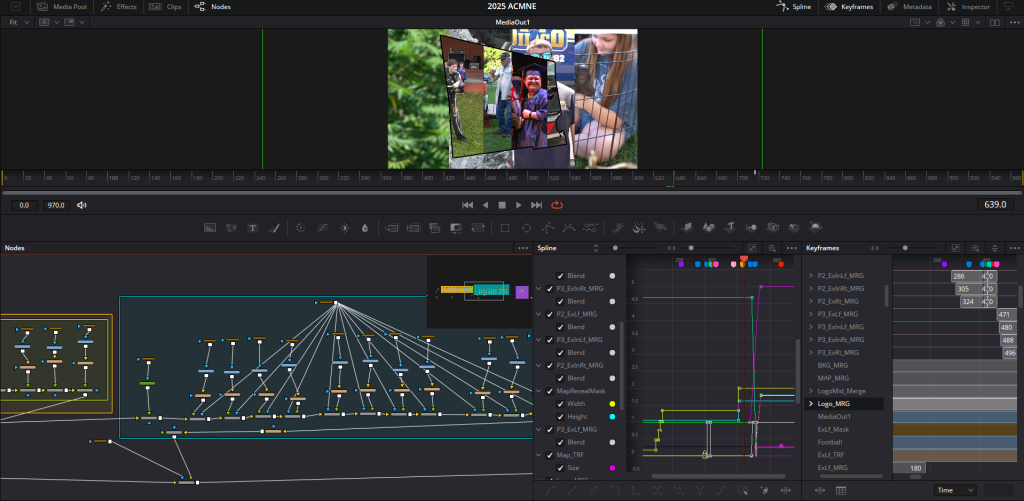Open the Time dropdown in Keyframes panel
The height and width of the screenshot is (501, 1024).
point(955,490)
